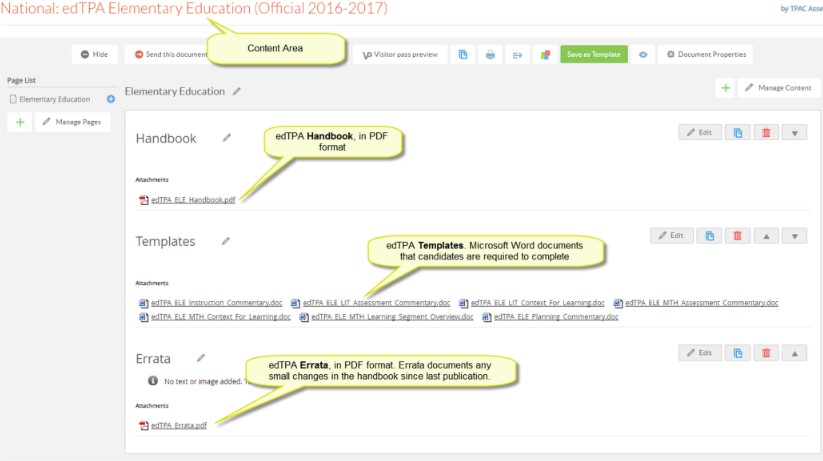This screenshot has height=461, width=823.
Task: Click the National: edTPA Elementary Education title
Action: (194, 8)
